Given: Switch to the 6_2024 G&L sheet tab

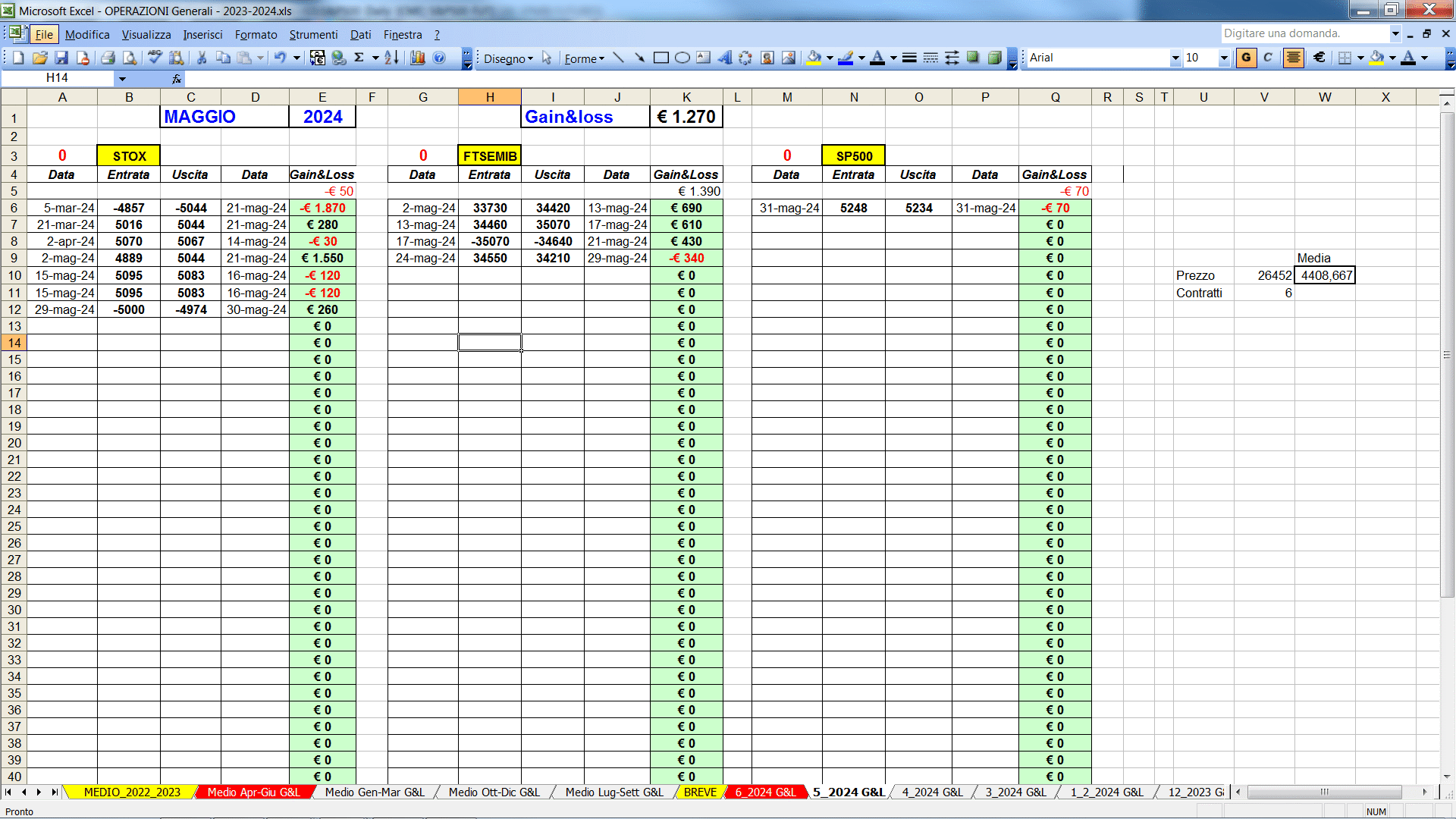Looking at the screenshot, I should [x=765, y=792].
